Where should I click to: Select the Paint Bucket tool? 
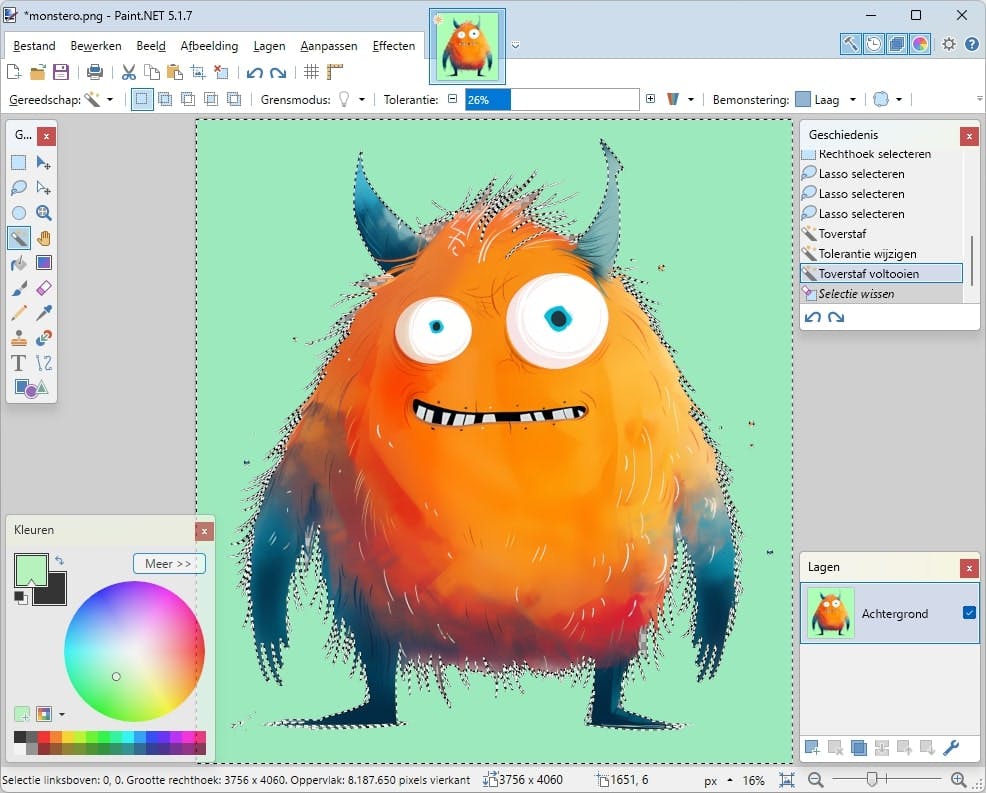pyautogui.click(x=19, y=263)
